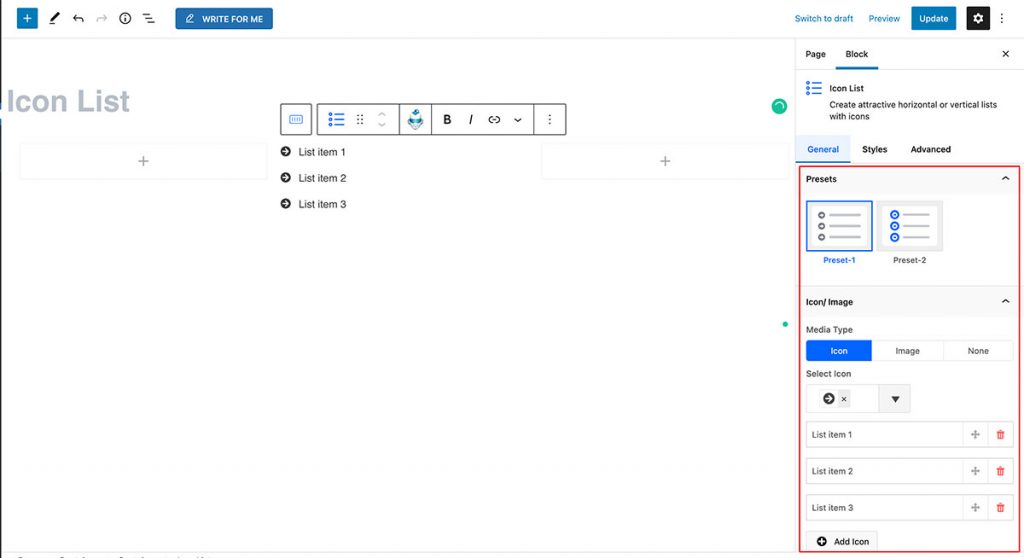The image size is (1024, 558).
Task: Close the settings sidebar
Action: (1005, 54)
